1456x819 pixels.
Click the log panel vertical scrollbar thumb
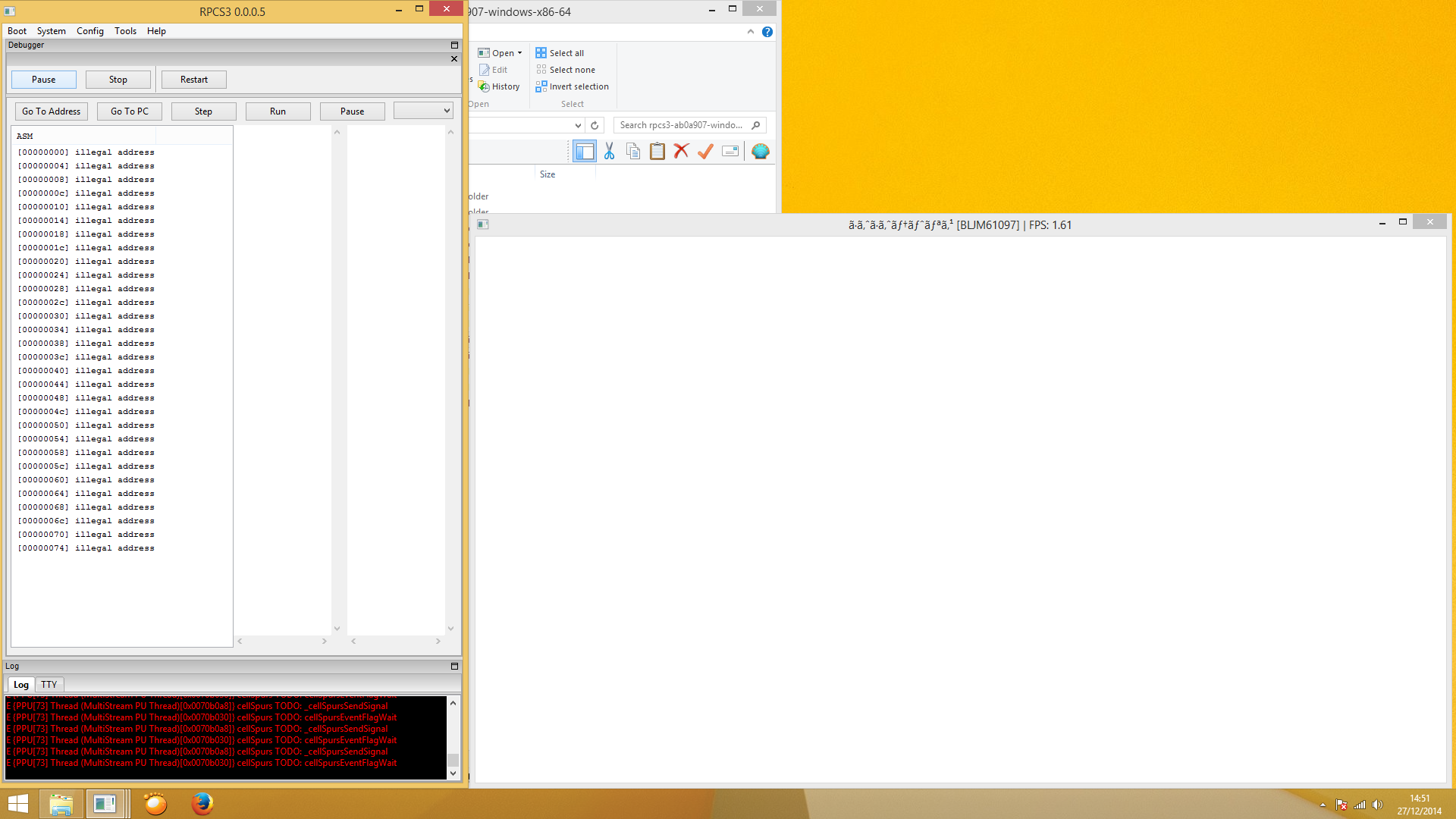pyautogui.click(x=453, y=759)
